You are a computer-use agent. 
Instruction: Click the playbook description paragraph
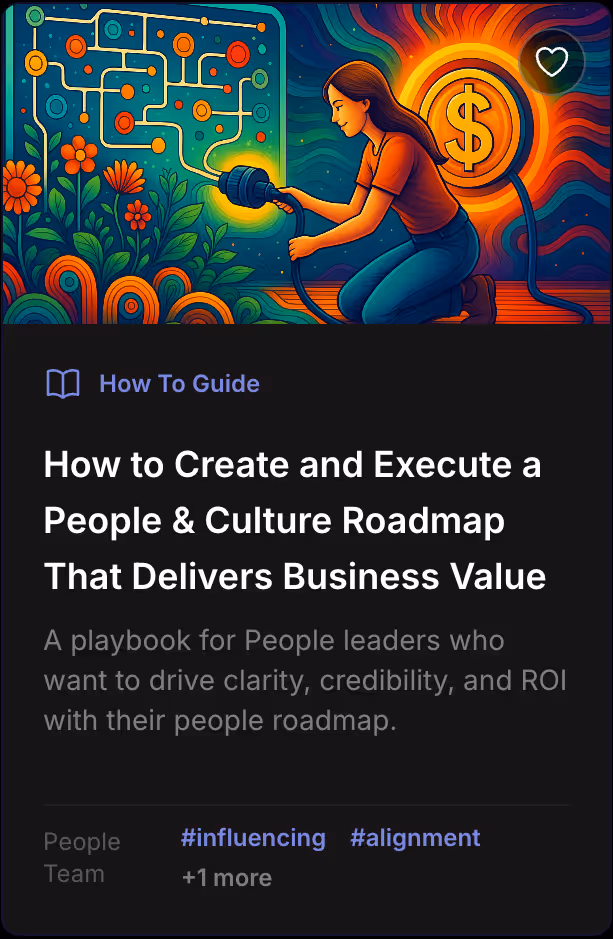[305, 681]
